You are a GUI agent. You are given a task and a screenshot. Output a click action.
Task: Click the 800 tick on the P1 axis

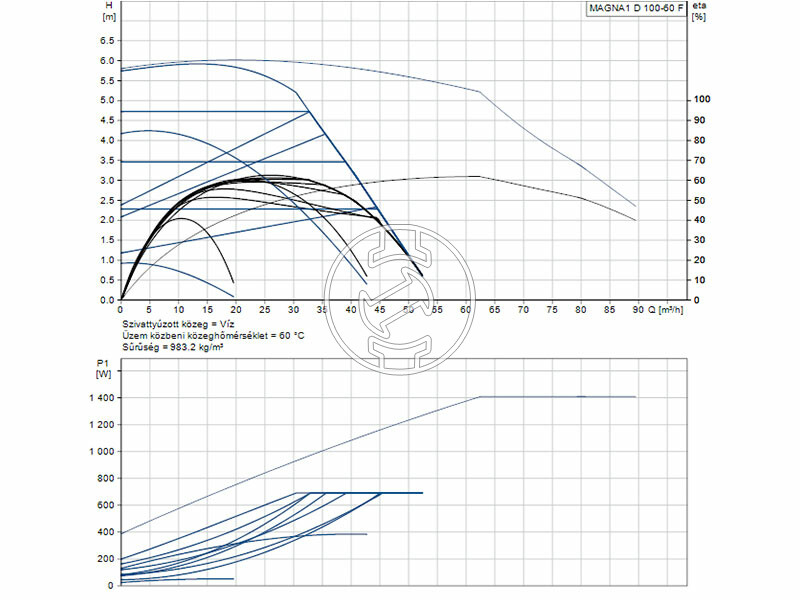click(103, 478)
